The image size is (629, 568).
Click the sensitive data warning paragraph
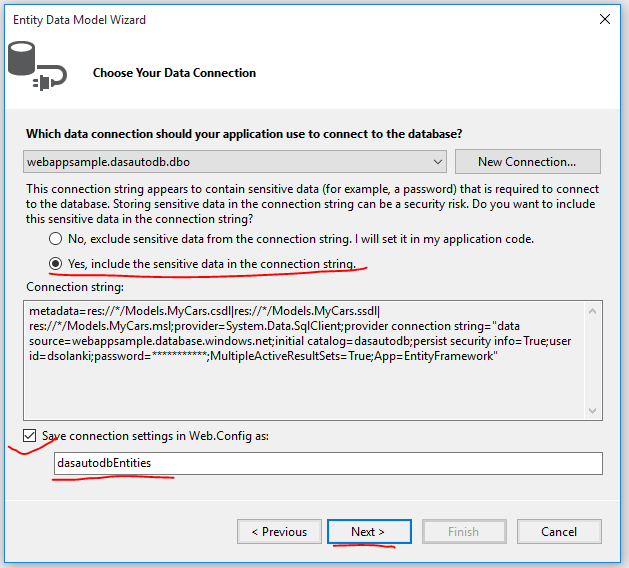pyautogui.click(x=312, y=204)
